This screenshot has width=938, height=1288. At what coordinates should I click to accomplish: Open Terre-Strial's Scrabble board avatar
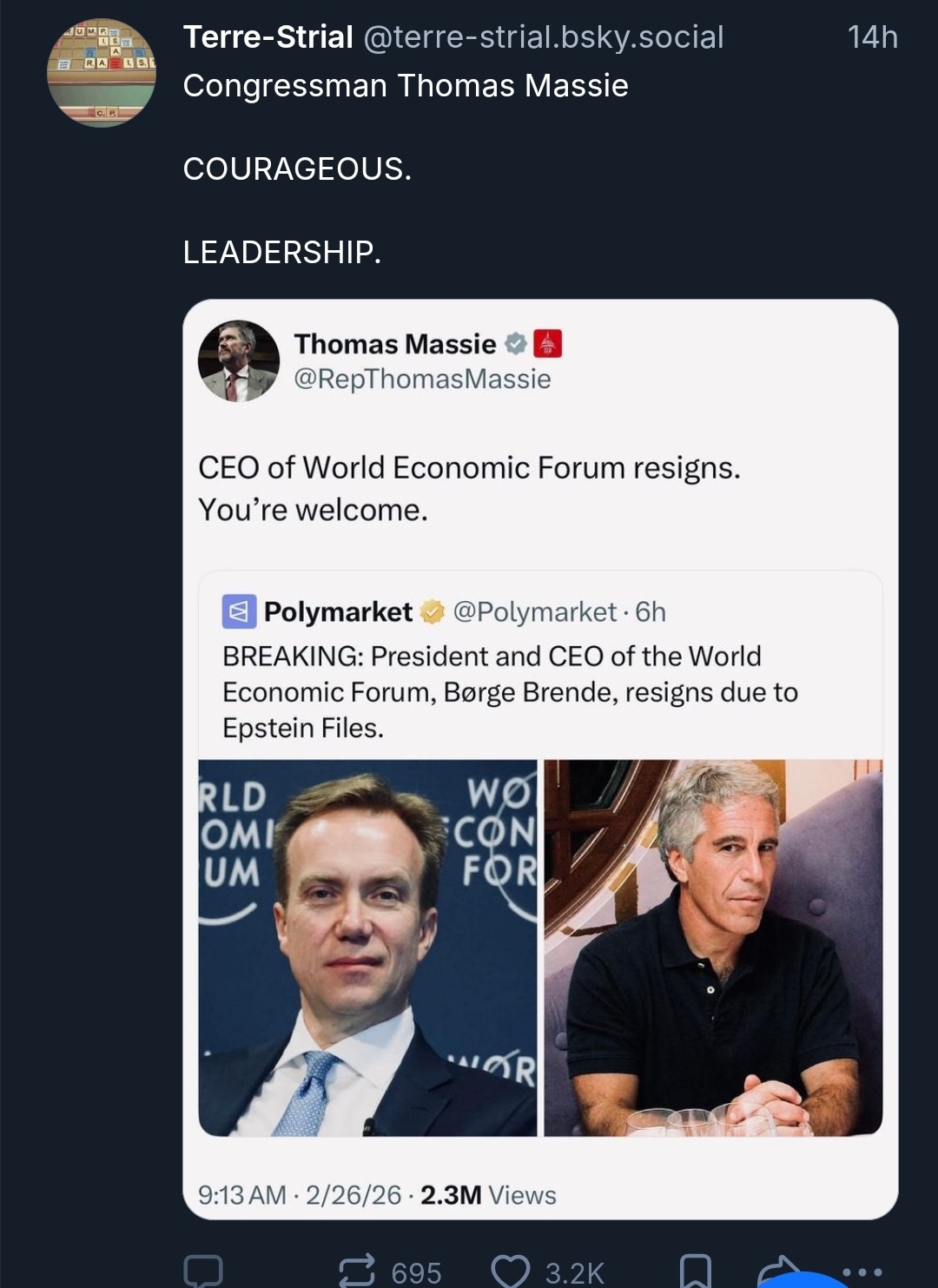[102, 73]
